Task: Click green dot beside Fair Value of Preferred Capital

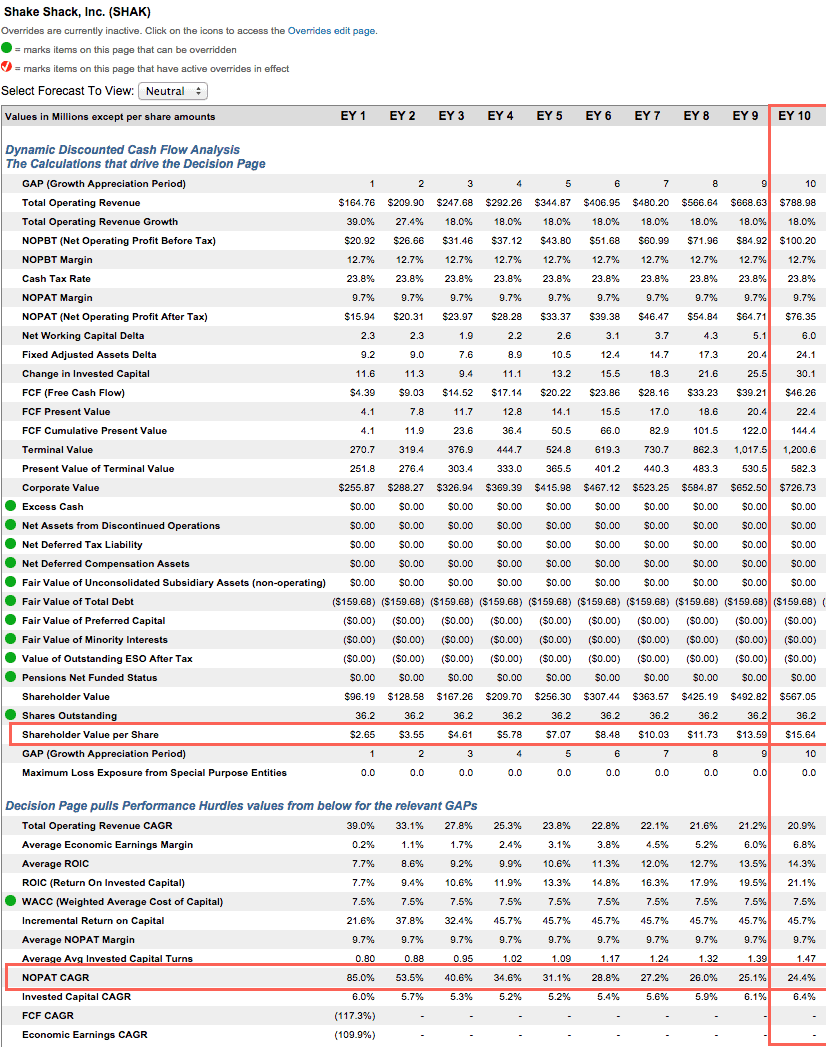Action: tap(11, 620)
